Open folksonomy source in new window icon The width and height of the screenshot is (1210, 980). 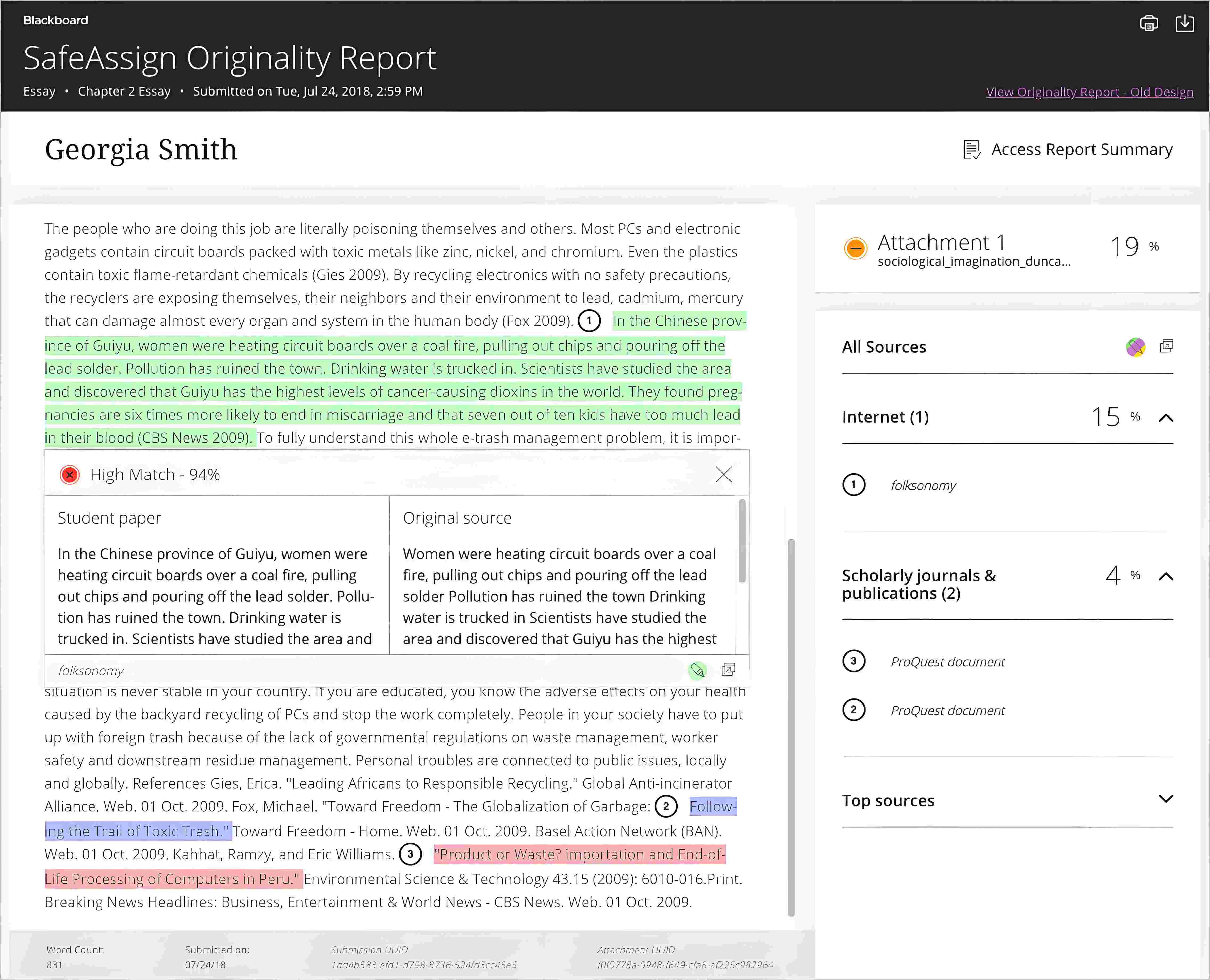(729, 669)
